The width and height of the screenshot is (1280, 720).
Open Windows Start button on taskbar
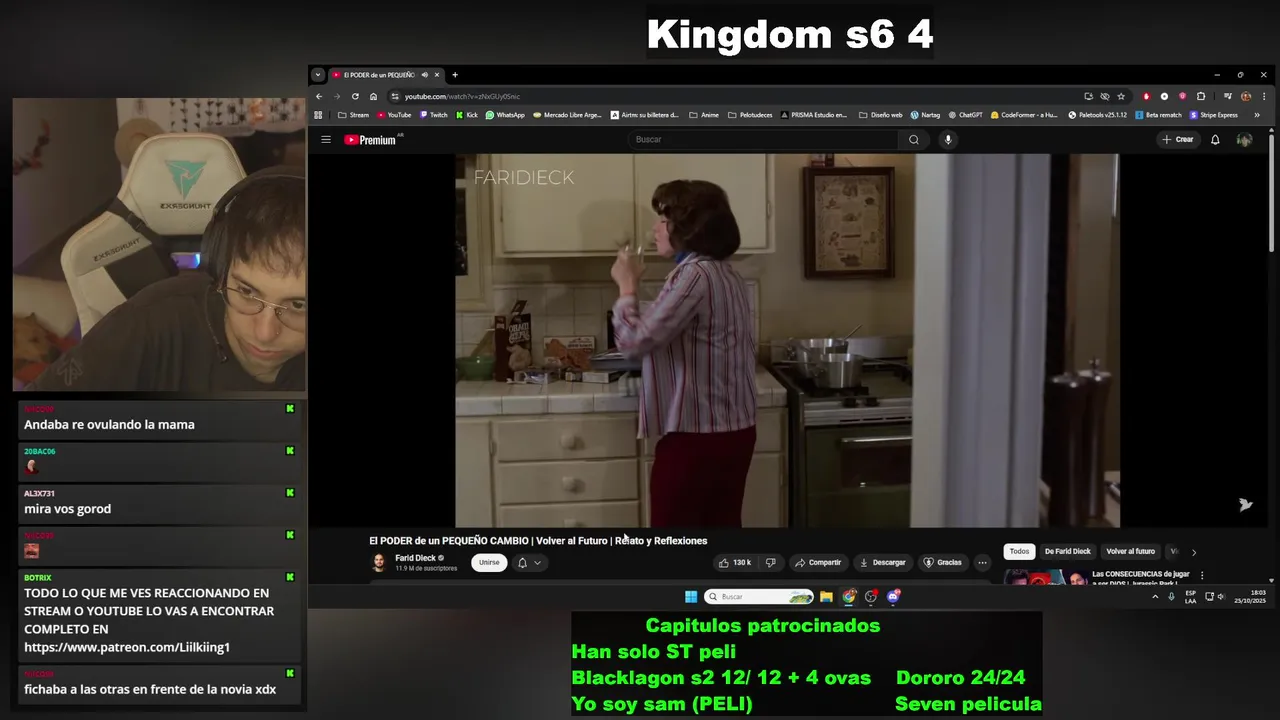pos(691,597)
